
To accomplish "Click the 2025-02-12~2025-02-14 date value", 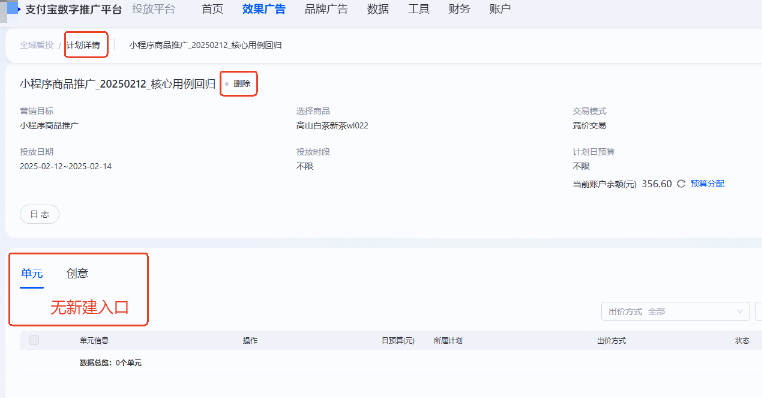I will tap(66, 166).
